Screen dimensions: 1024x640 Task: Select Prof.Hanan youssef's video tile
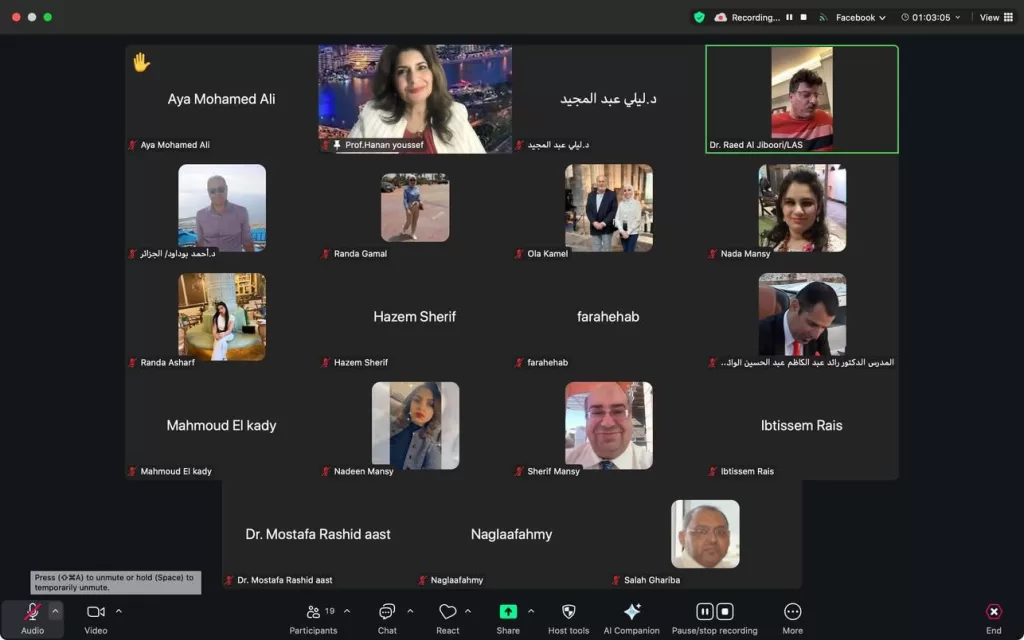pos(415,98)
